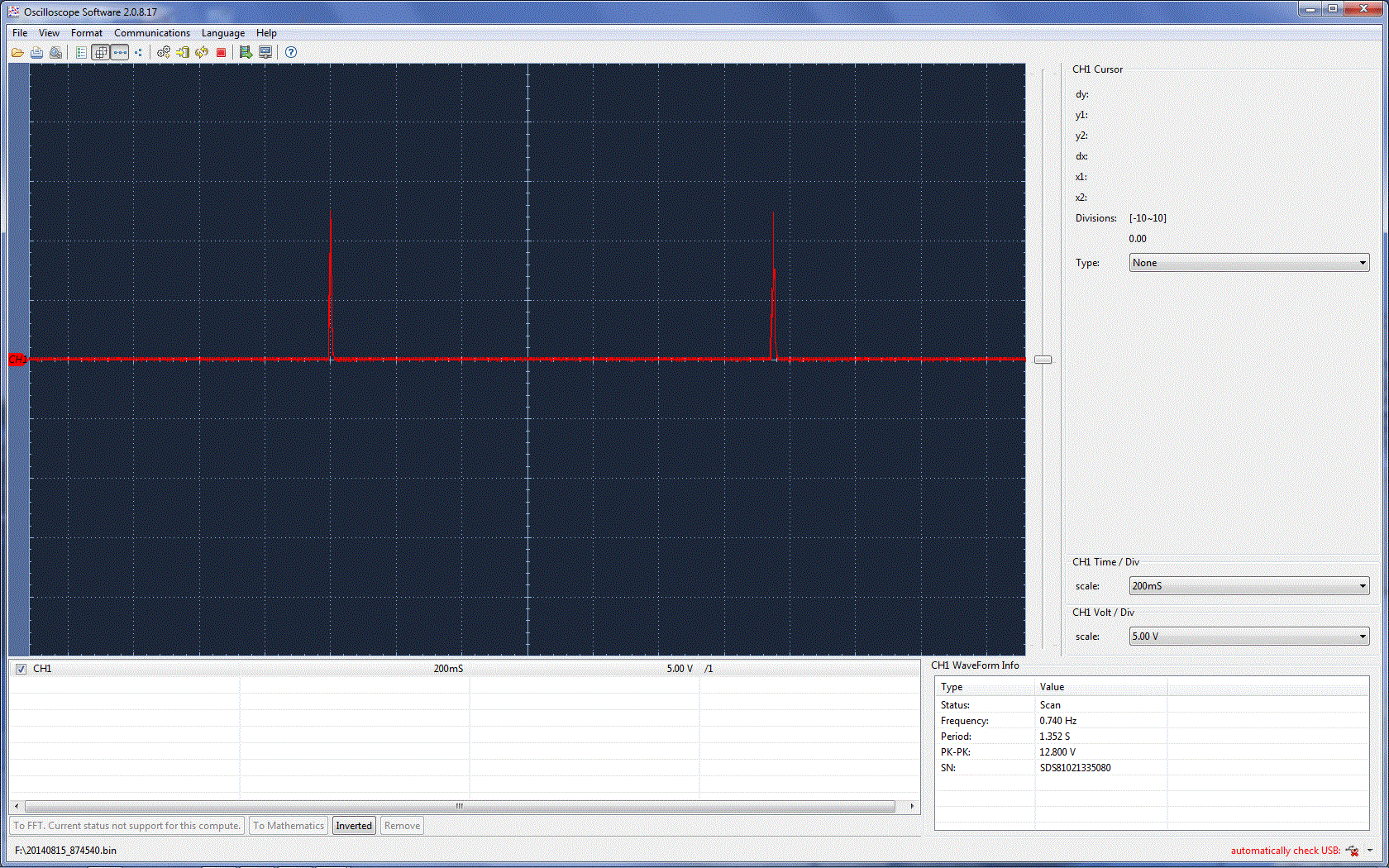The image size is (1389, 868).
Task: Click the Frequency value 0.740 Hz
Action: click(1057, 721)
